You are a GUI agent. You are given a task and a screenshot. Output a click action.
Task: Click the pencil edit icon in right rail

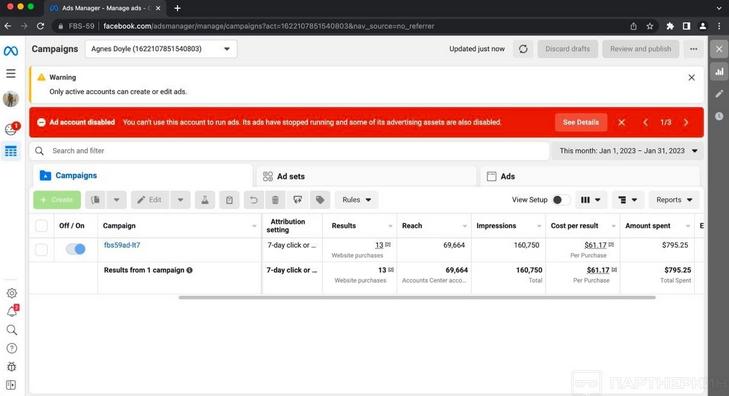[x=719, y=94]
